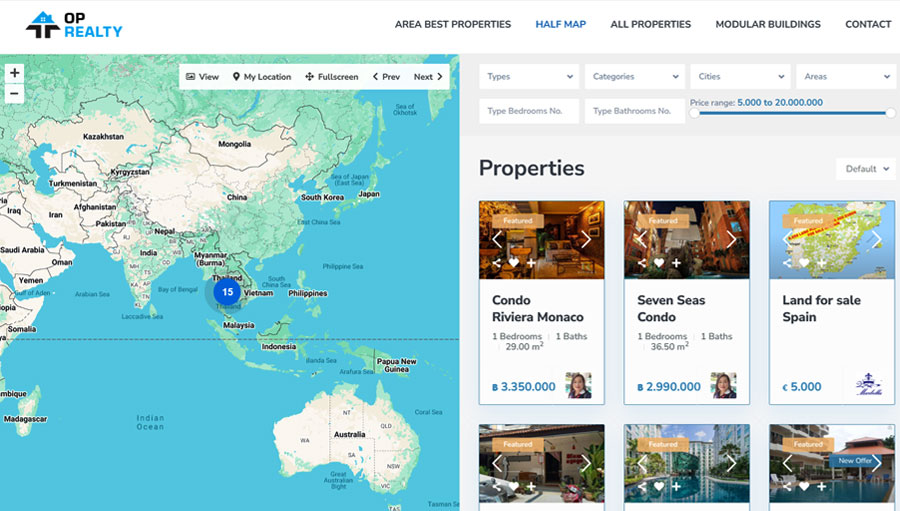Favorite Seven Seas Condo with heart icon
This screenshot has width=900, height=511.
point(659,263)
